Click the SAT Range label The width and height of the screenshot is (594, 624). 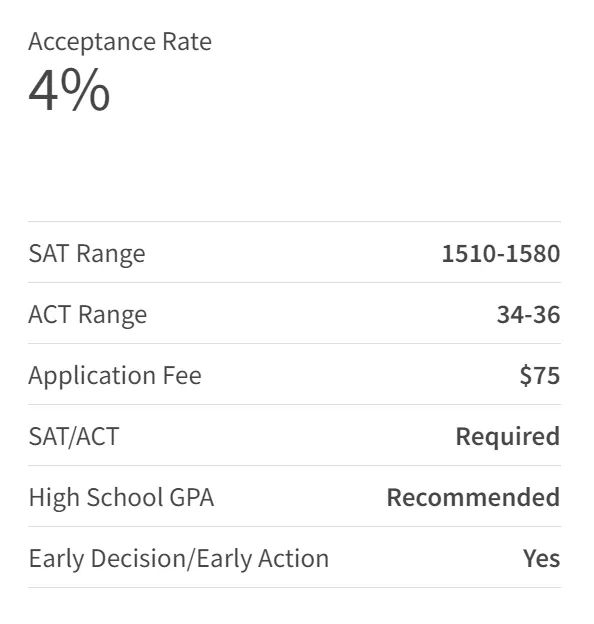(x=87, y=254)
